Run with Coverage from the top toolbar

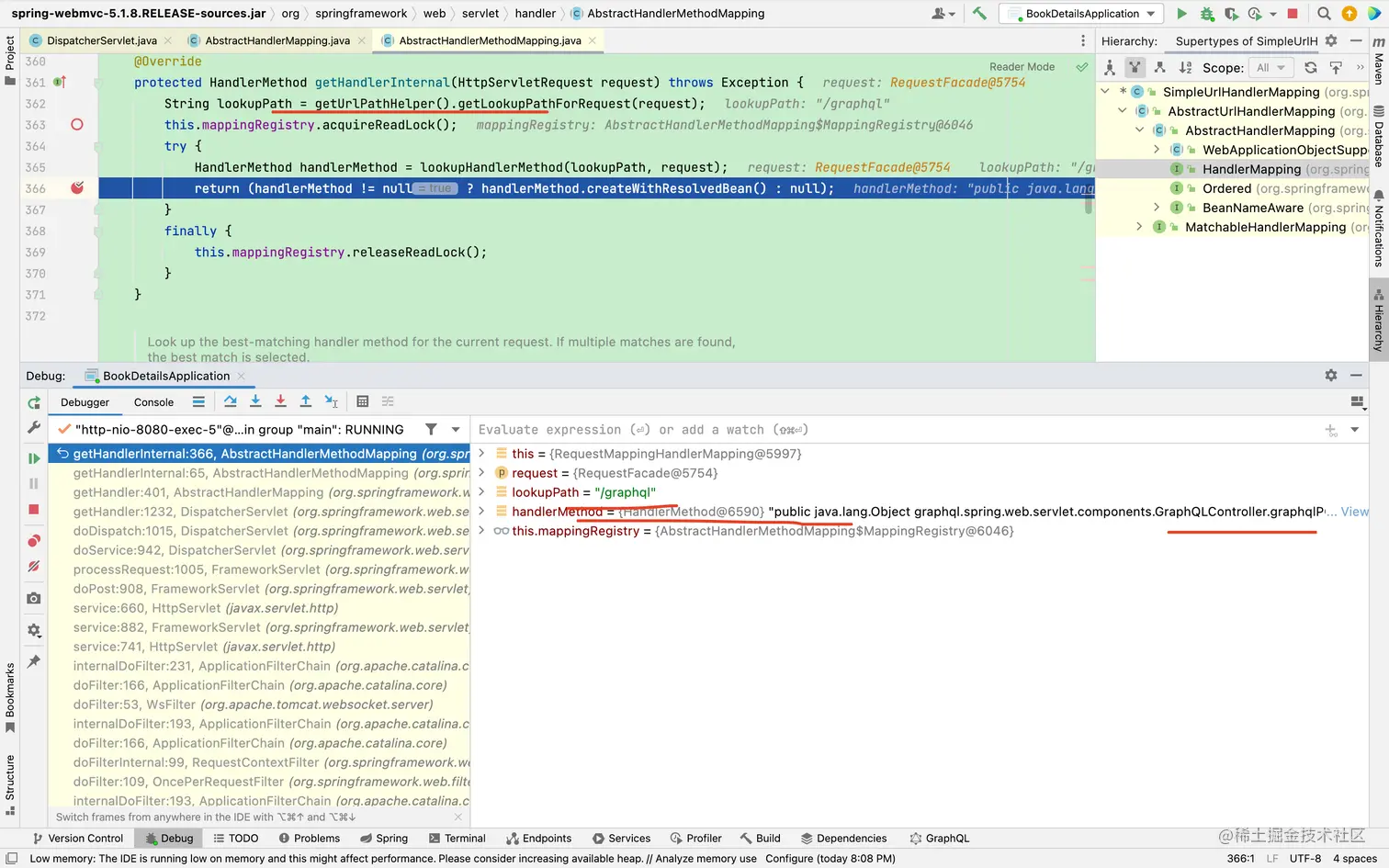point(1231,14)
